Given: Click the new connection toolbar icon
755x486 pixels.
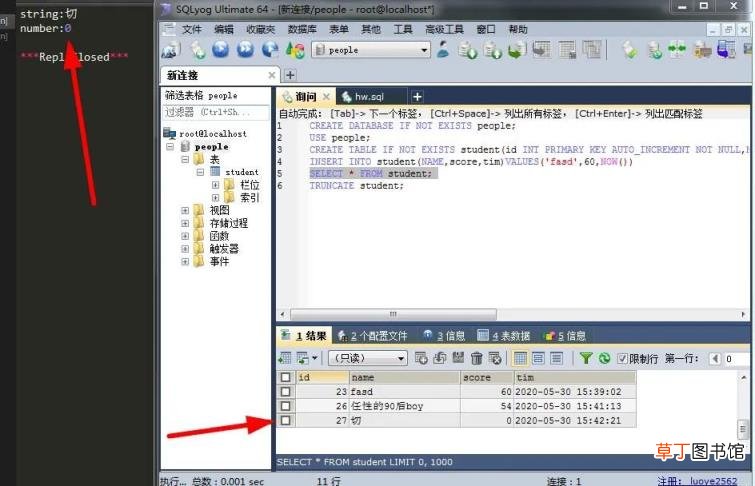Looking at the screenshot, I should (171, 50).
